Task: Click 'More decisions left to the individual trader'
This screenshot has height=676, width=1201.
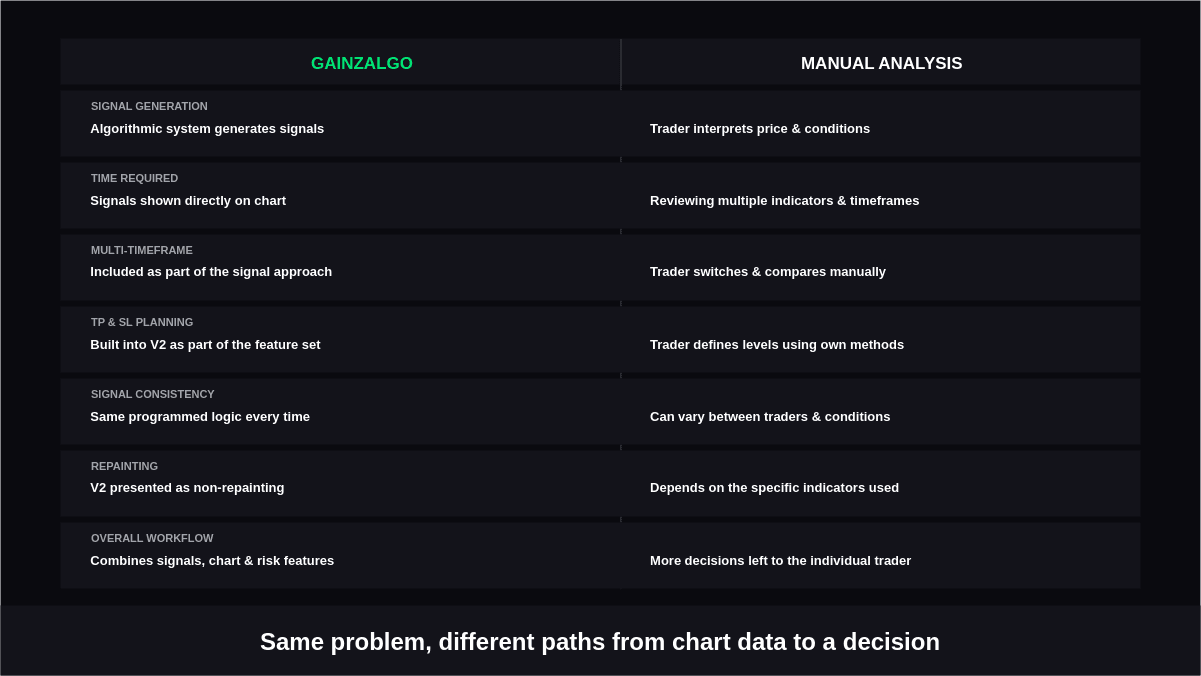Action: point(780,561)
